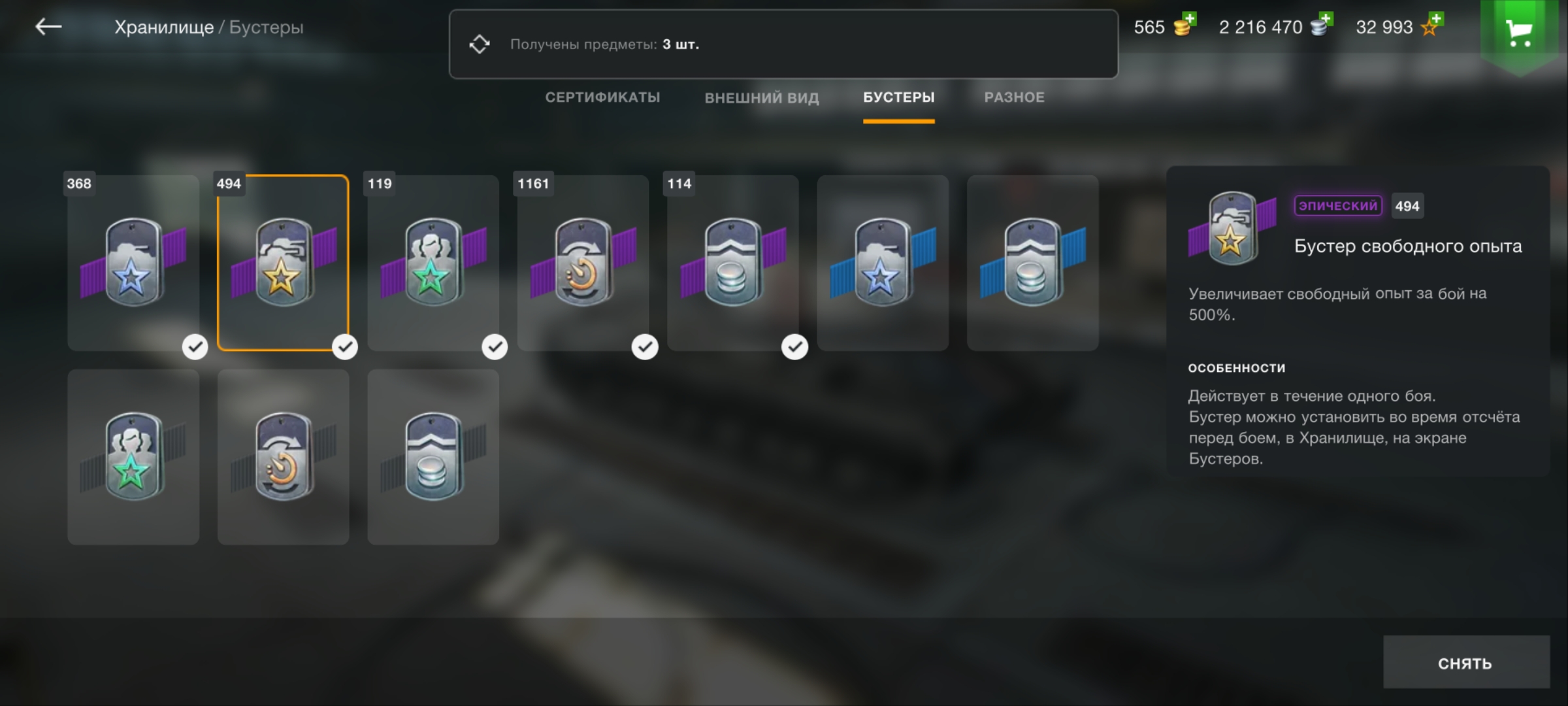This screenshot has width=1568, height=706.
Task: Select the epic experience booster with 368 count
Action: (133, 262)
